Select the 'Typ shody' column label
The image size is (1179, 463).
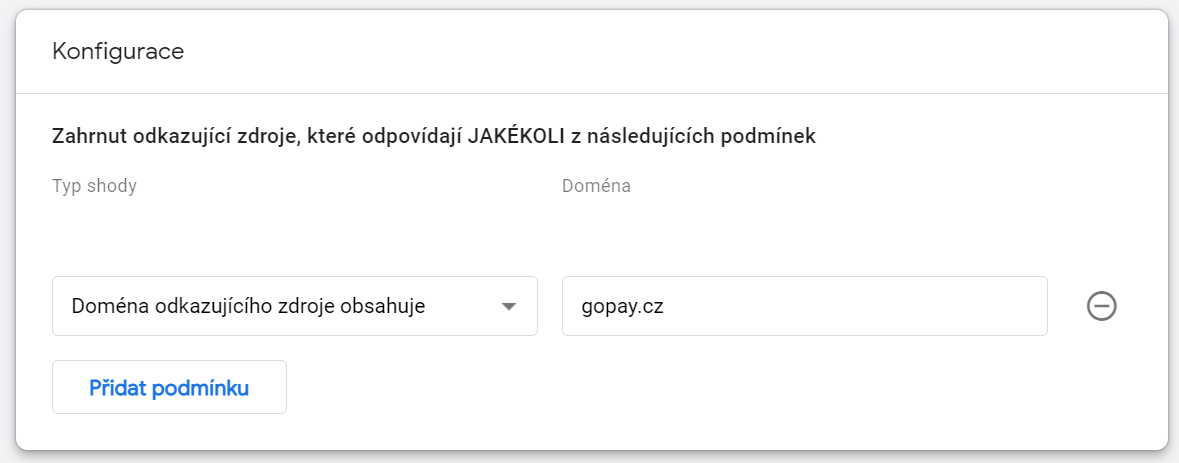[94, 186]
